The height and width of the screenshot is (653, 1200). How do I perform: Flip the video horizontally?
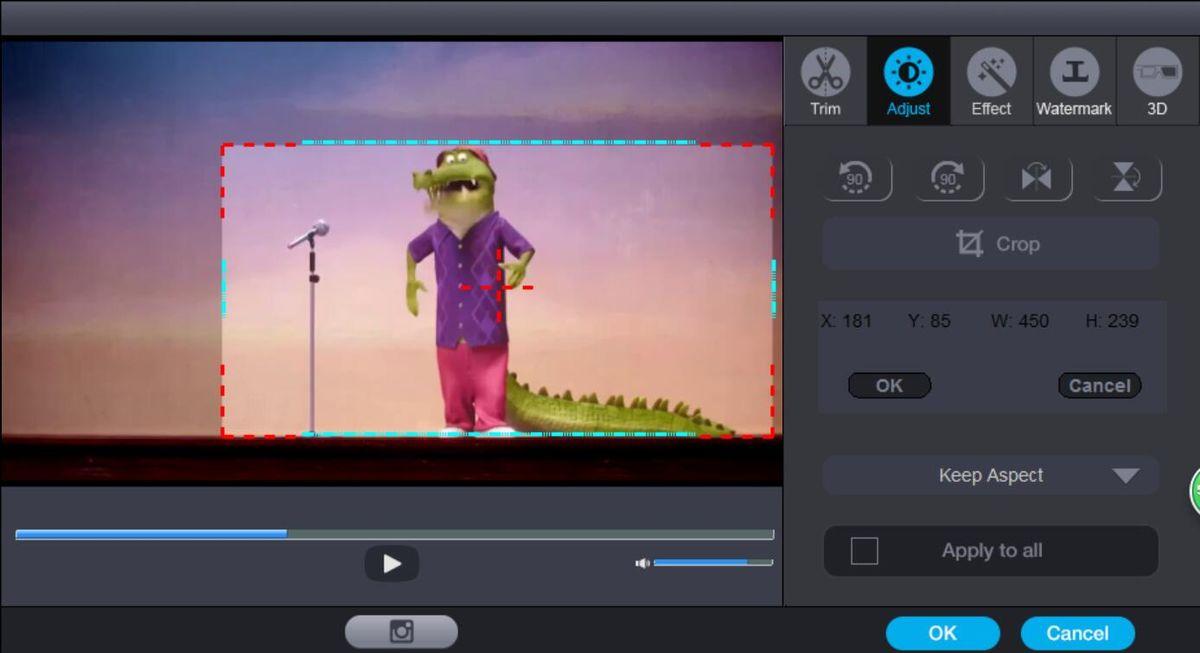[x=1036, y=179]
